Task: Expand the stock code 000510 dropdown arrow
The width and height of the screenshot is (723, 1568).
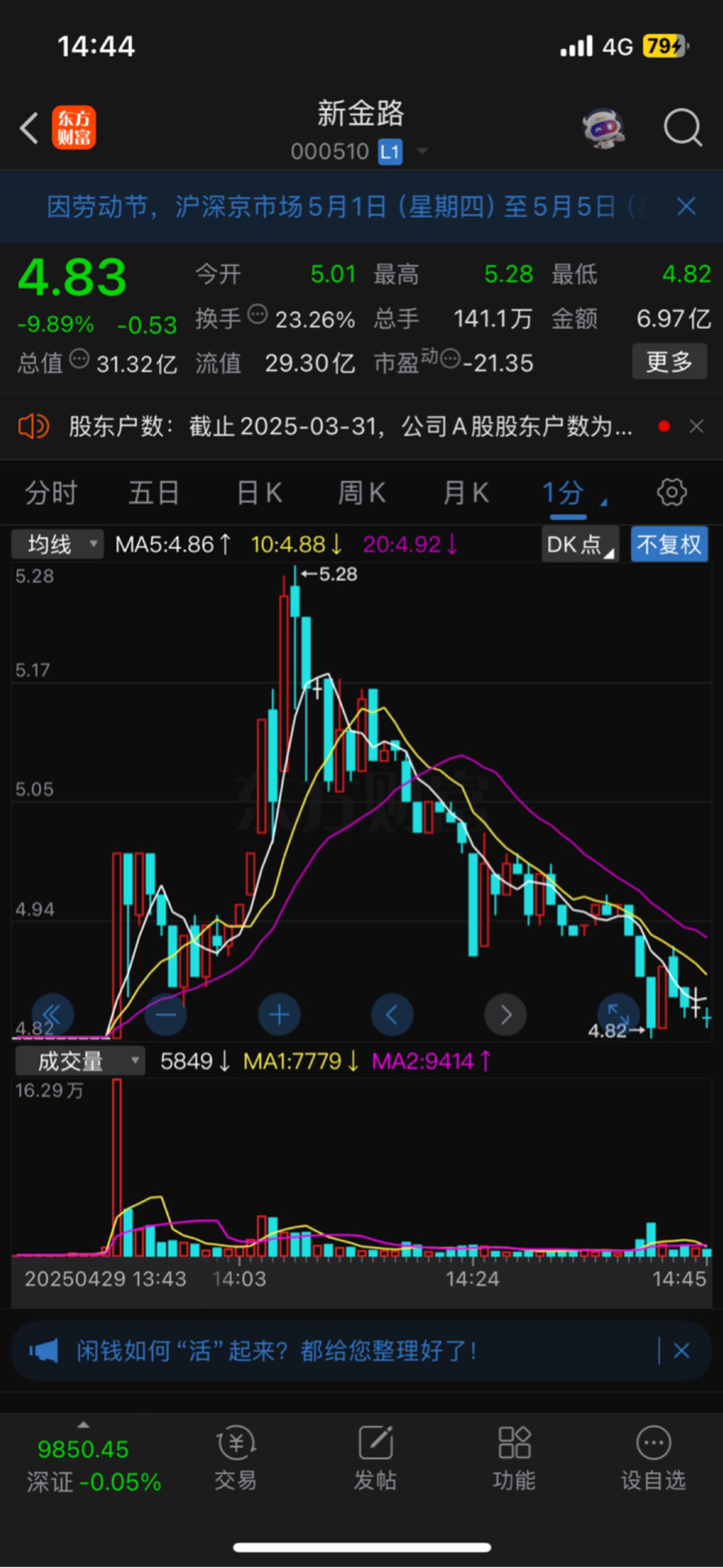Action: tap(422, 152)
